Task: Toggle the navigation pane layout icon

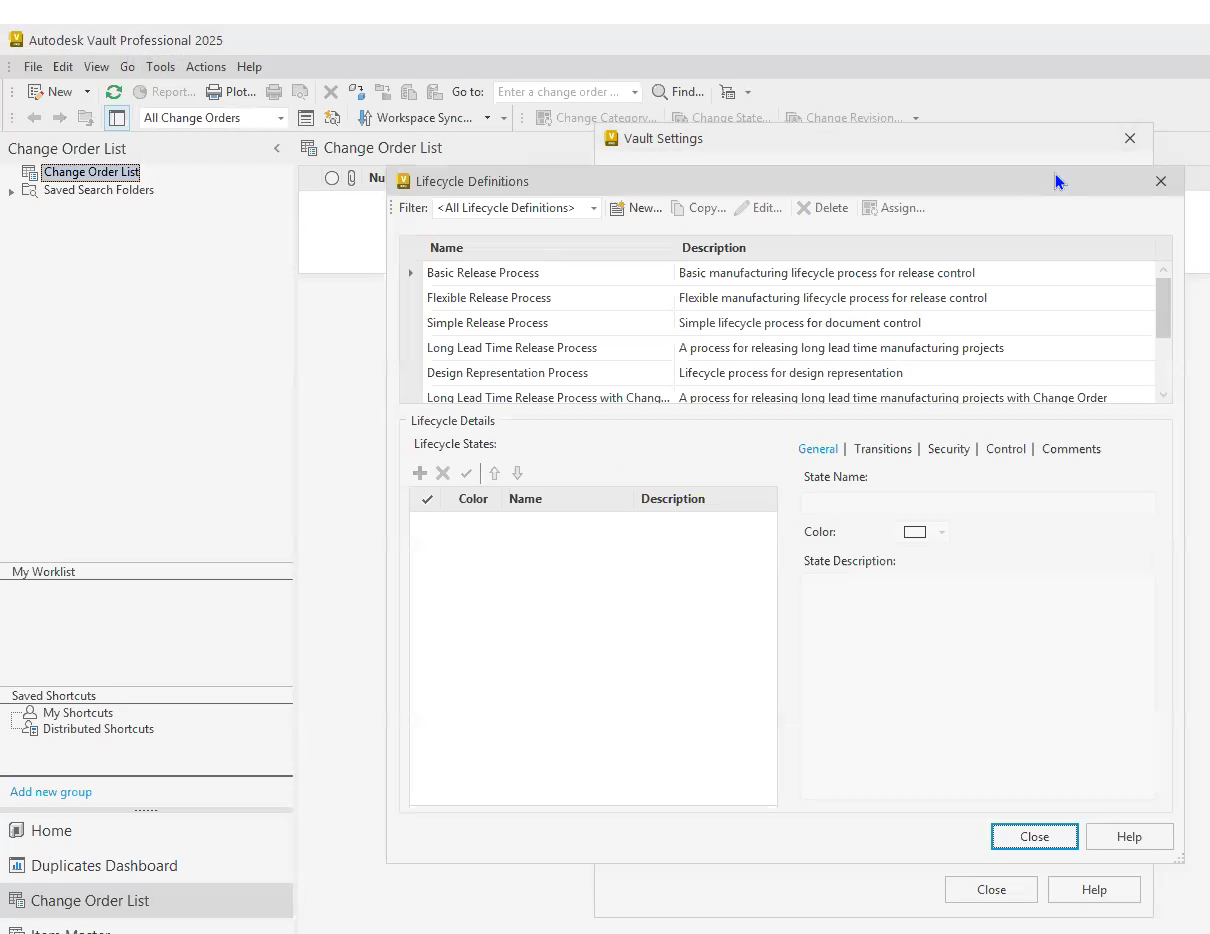Action: [x=117, y=118]
